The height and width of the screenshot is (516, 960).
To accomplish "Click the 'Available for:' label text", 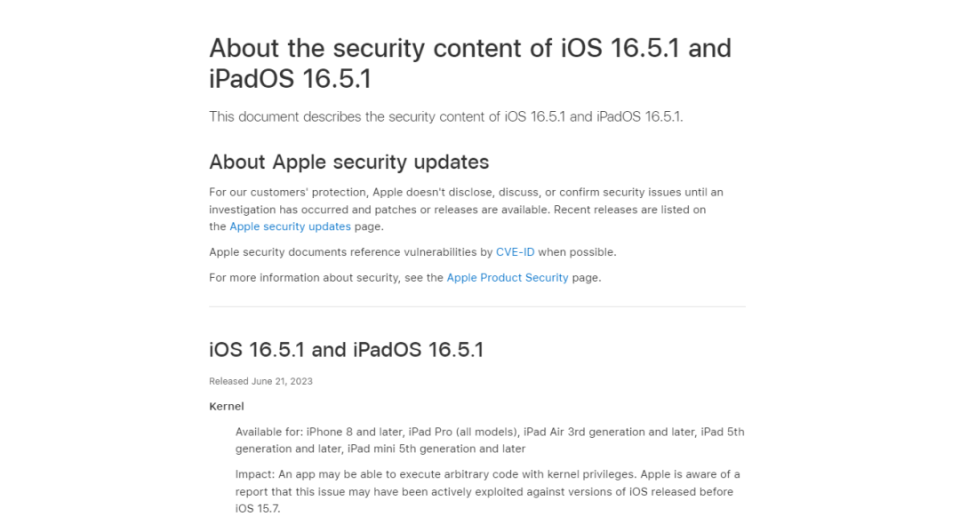I will pyautogui.click(x=265, y=431).
